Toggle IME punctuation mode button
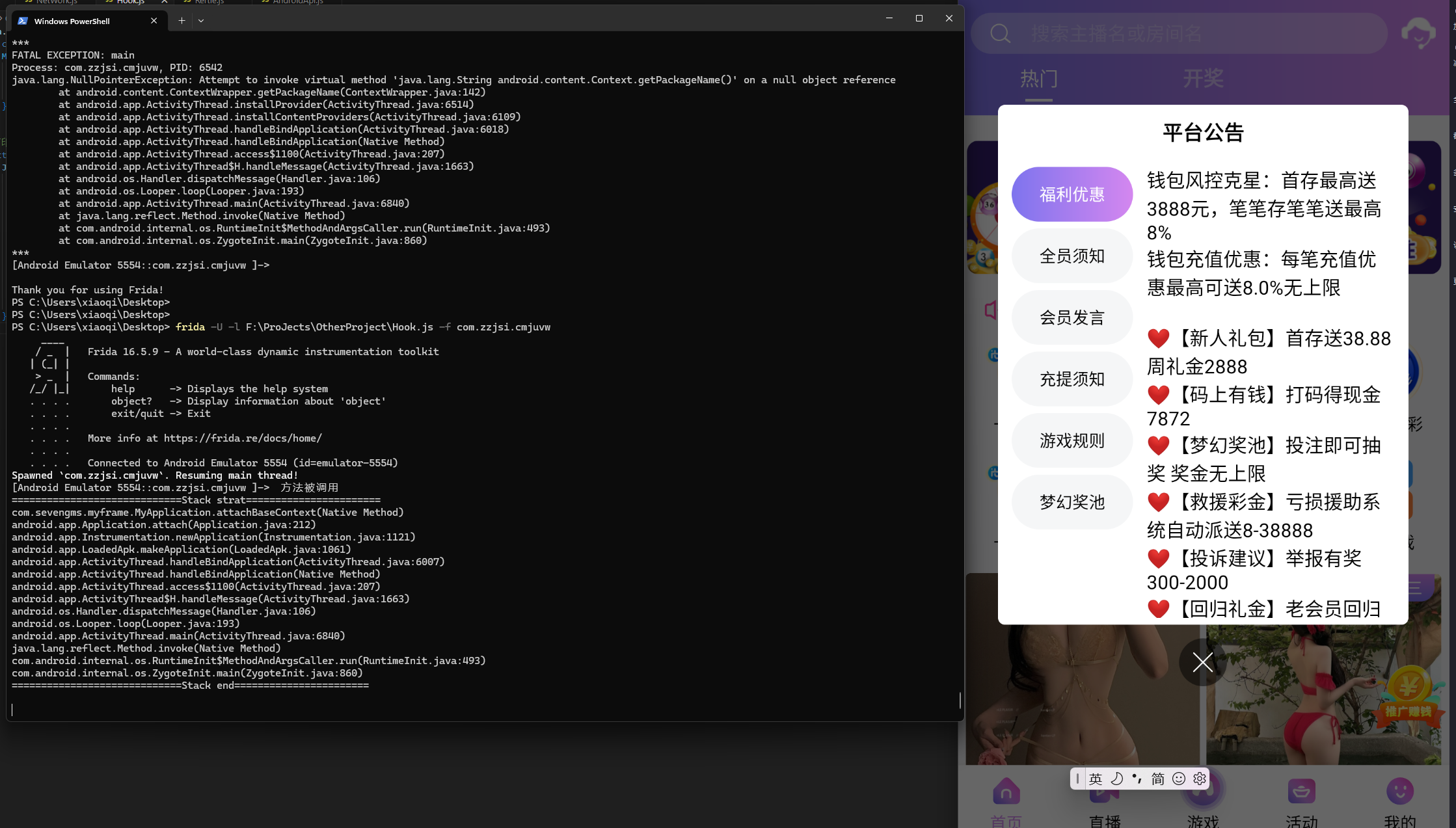This screenshot has height=828, width=1456. pos(1137,779)
